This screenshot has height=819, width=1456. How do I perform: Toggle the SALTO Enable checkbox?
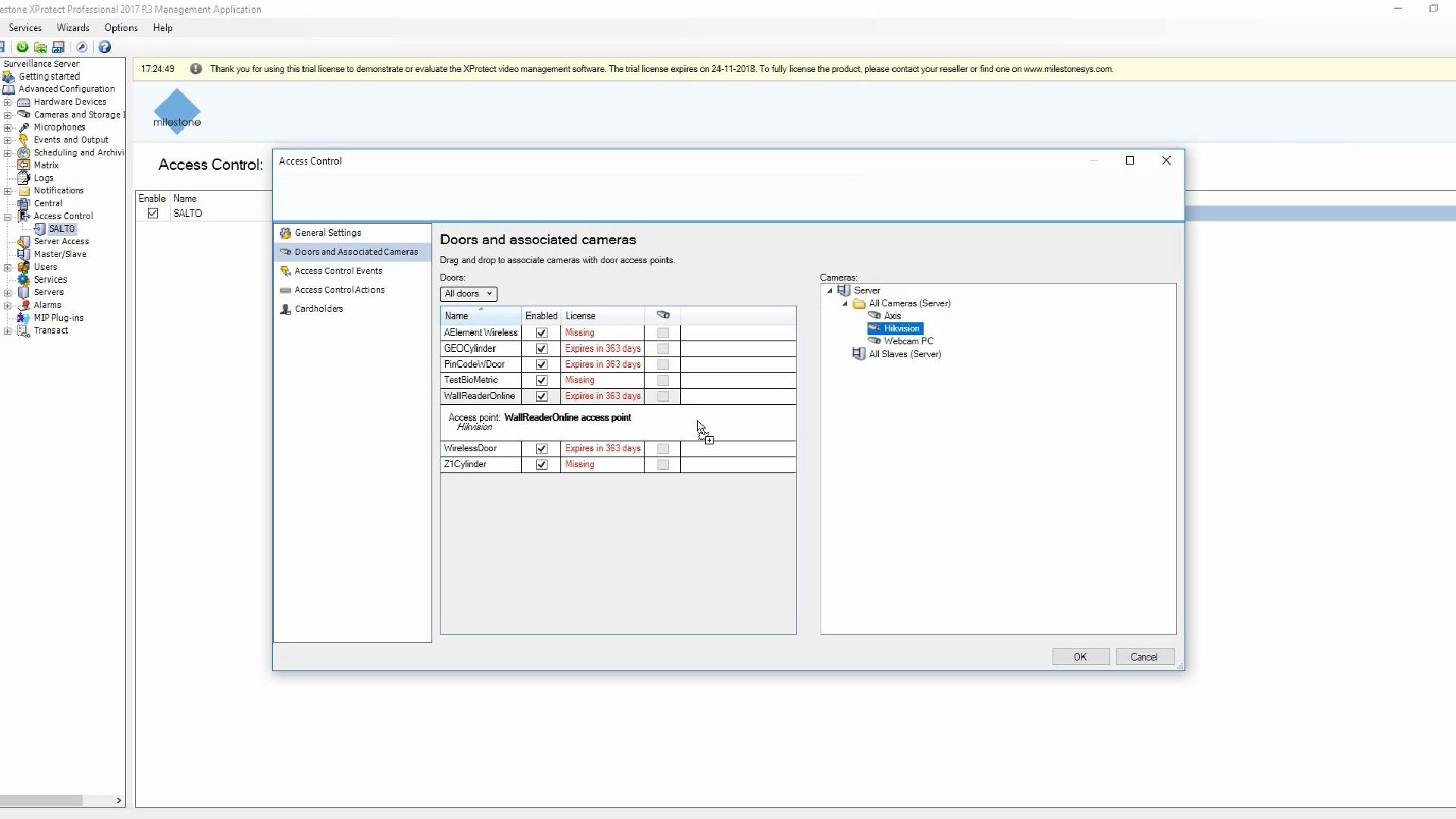tap(153, 213)
